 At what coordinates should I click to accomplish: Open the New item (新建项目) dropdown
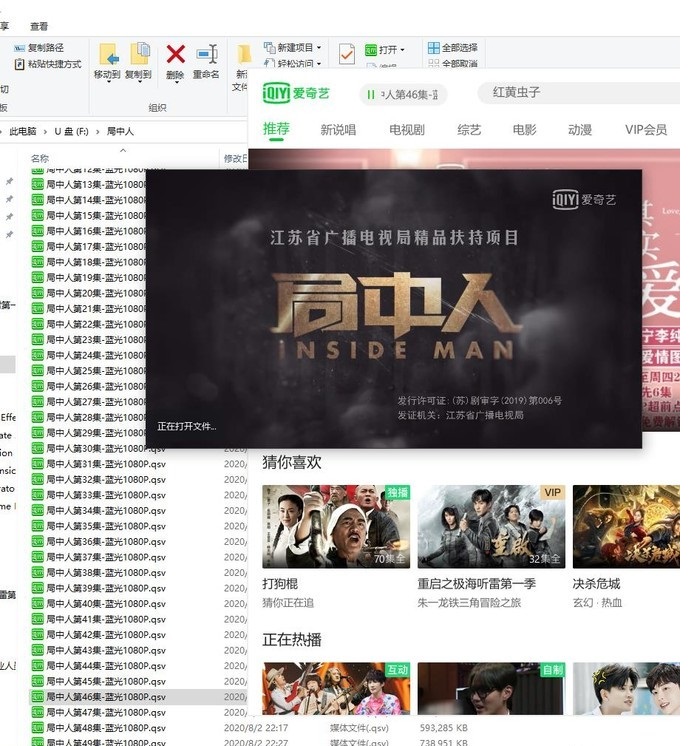click(293, 48)
